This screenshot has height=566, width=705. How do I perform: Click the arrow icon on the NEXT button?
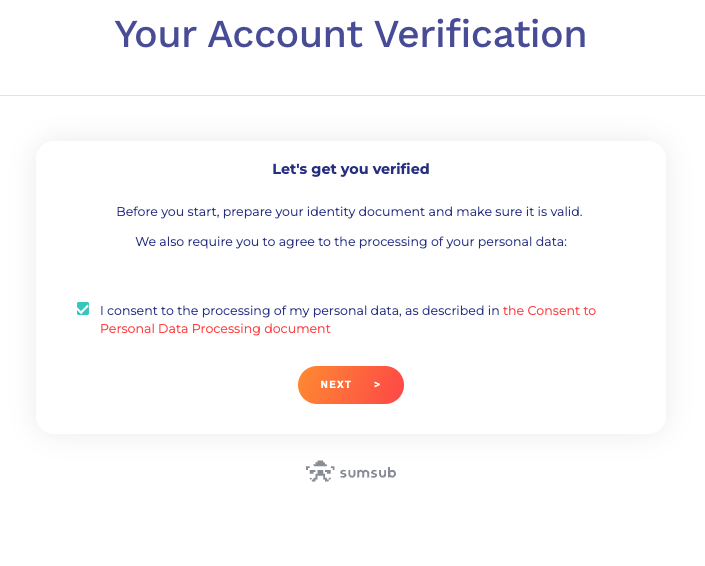[x=377, y=384]
